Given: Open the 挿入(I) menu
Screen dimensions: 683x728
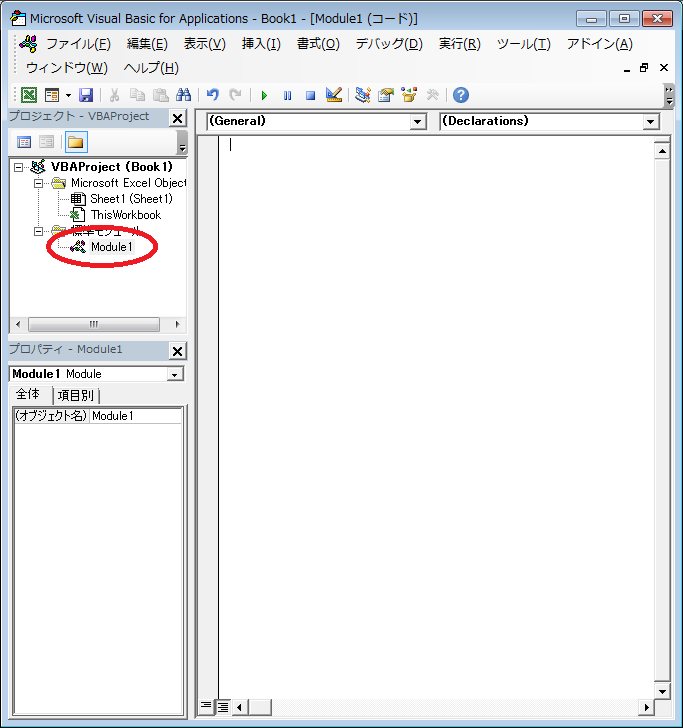Looking at the screenshot, I should click(x=261, y=44).
